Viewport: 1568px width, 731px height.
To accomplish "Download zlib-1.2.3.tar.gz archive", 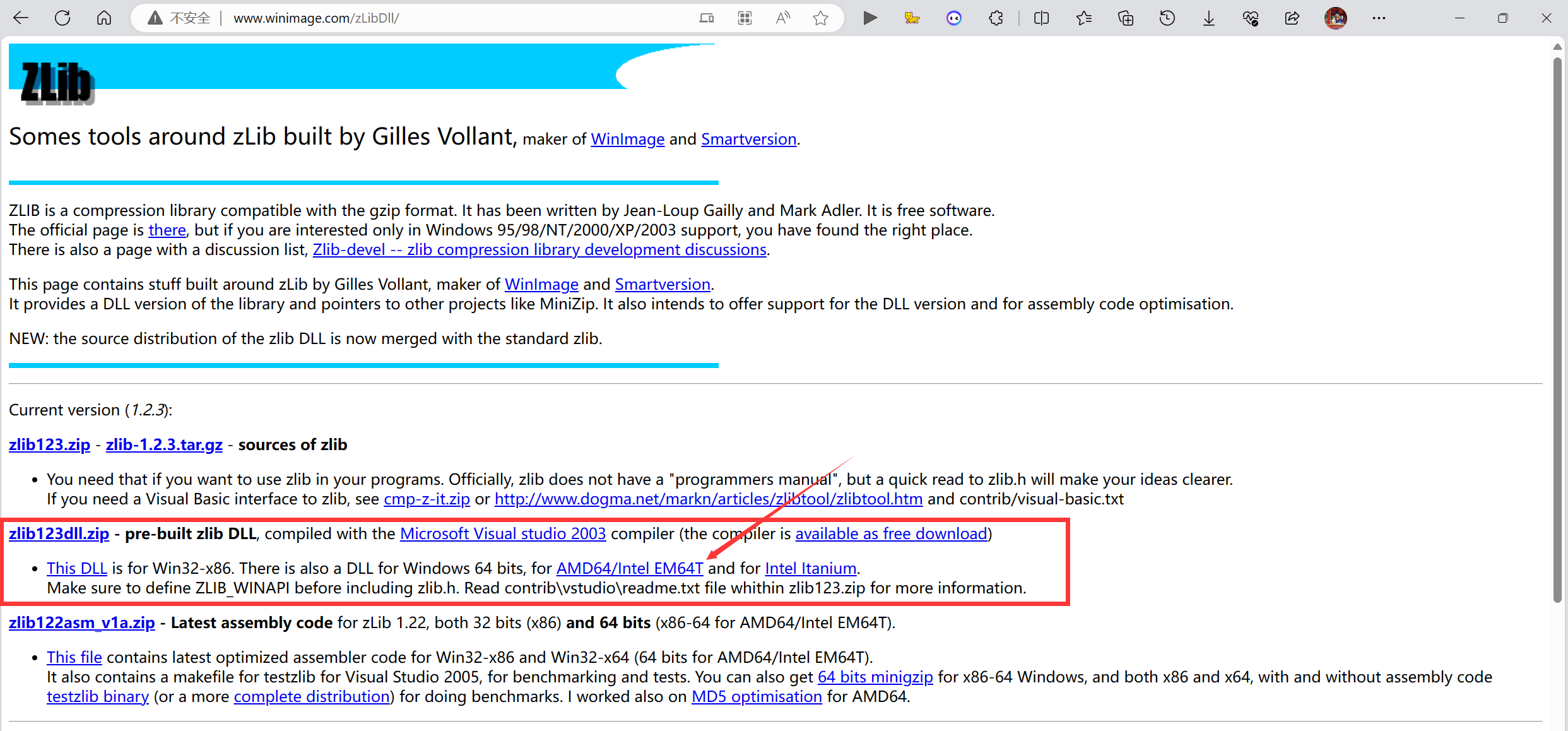I will click(x=164, y=444).
